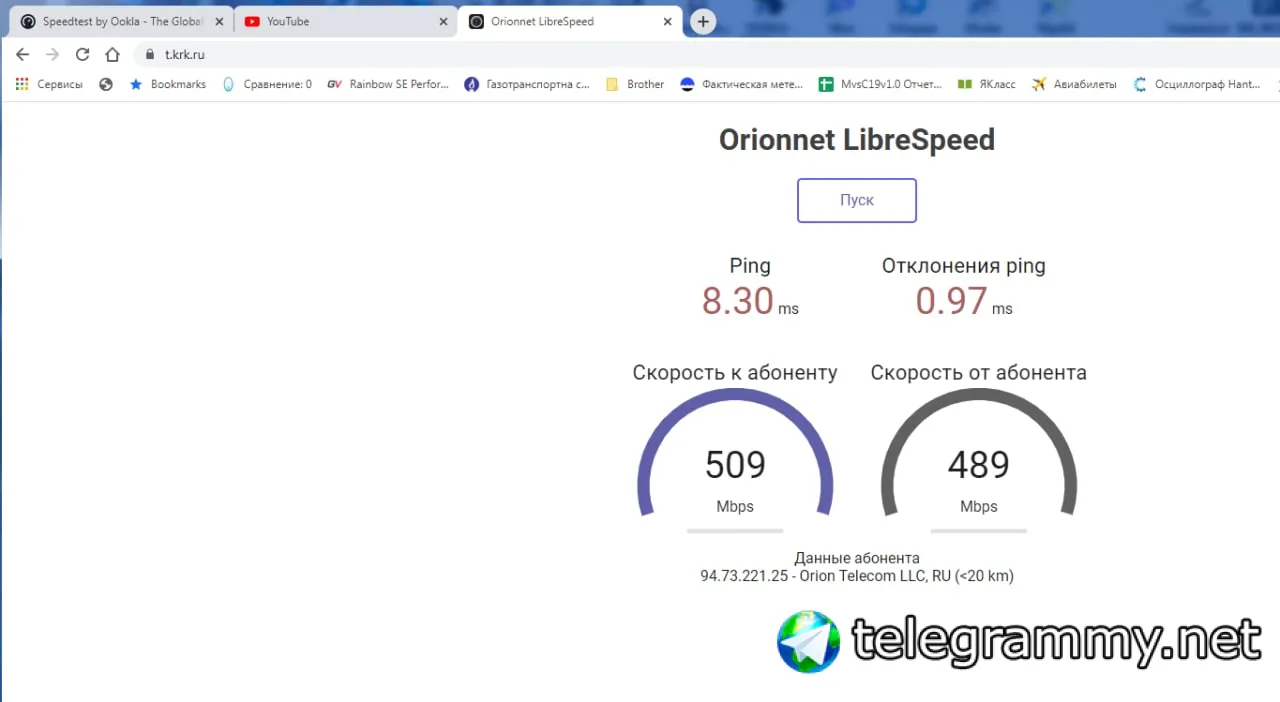Click the Отклонения ping label
1280x702 pixels.
[964, 266]
